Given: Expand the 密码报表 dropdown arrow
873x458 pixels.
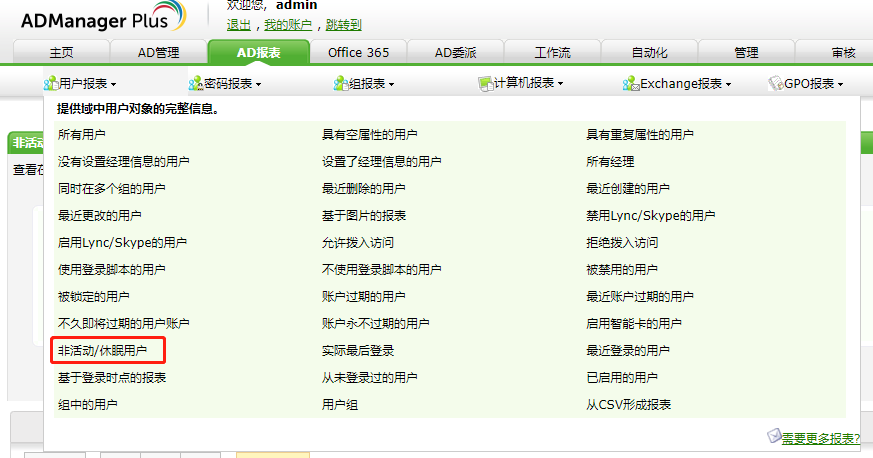Looking at the screenshot, I should (259, 85).
